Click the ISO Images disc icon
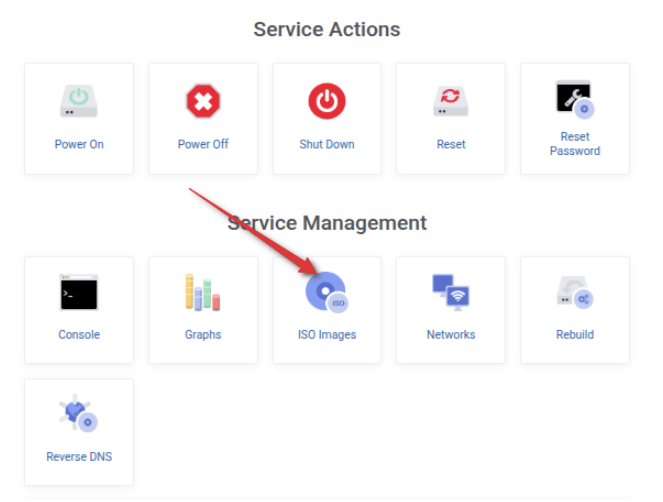This screenshot has height=502, width=663. tap(327, 292)
